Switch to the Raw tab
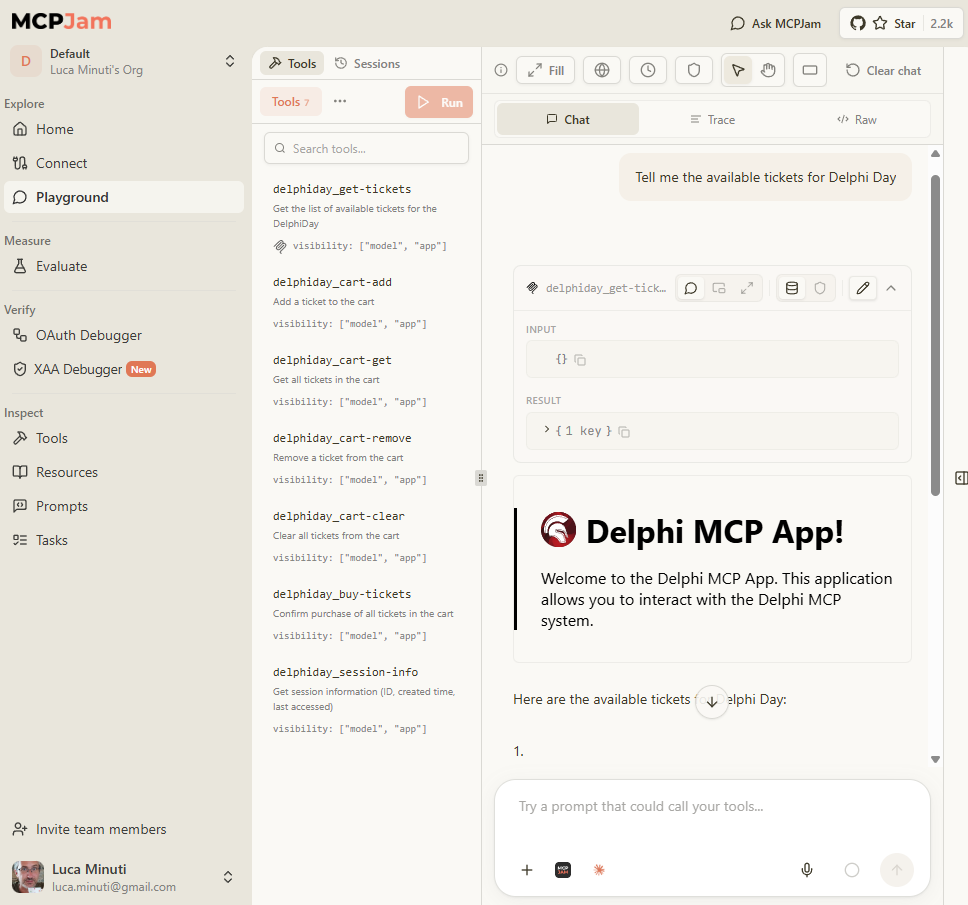The height and width of the screenshot is (905, 968). (x=857, y=119)
